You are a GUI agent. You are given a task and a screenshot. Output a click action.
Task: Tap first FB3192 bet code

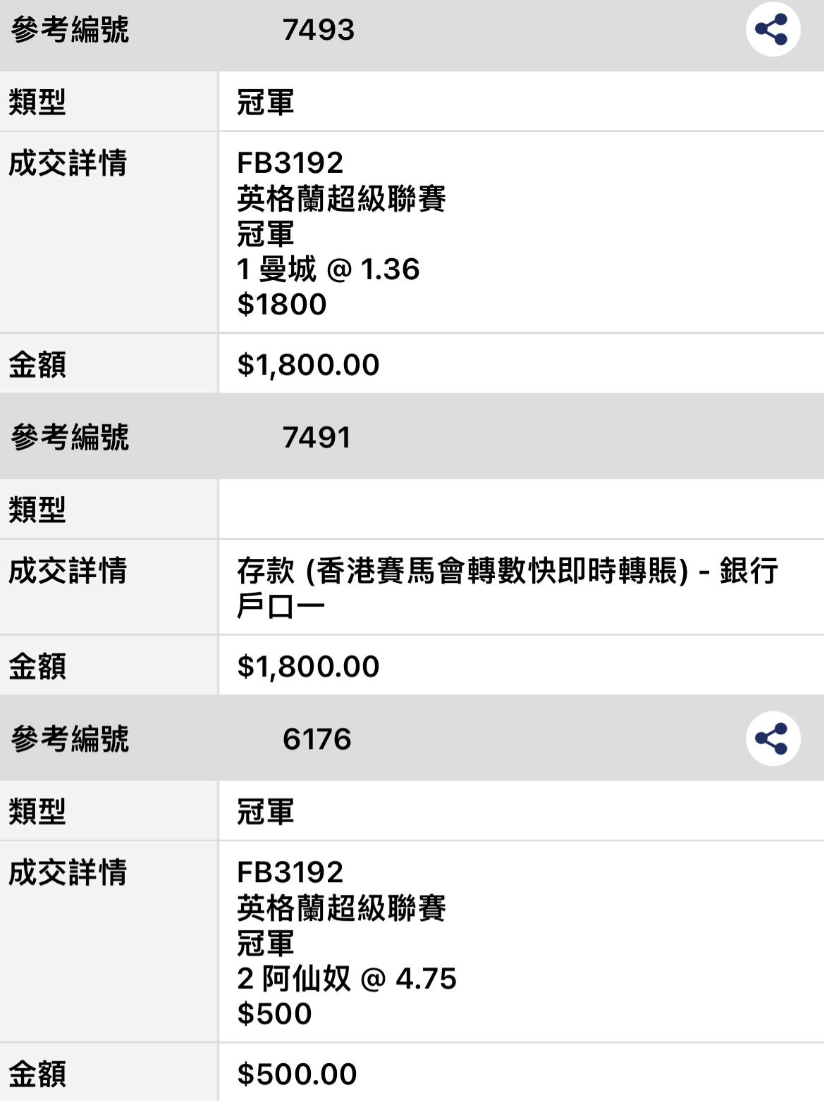290,163
